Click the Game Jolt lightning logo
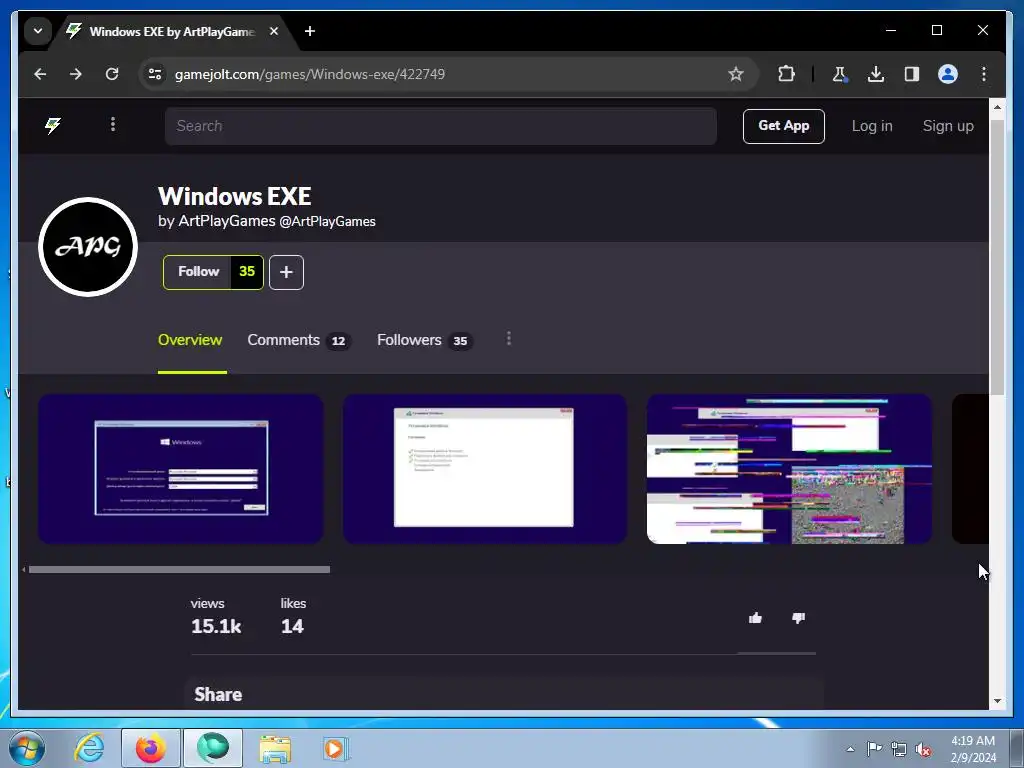 point(53,125)
